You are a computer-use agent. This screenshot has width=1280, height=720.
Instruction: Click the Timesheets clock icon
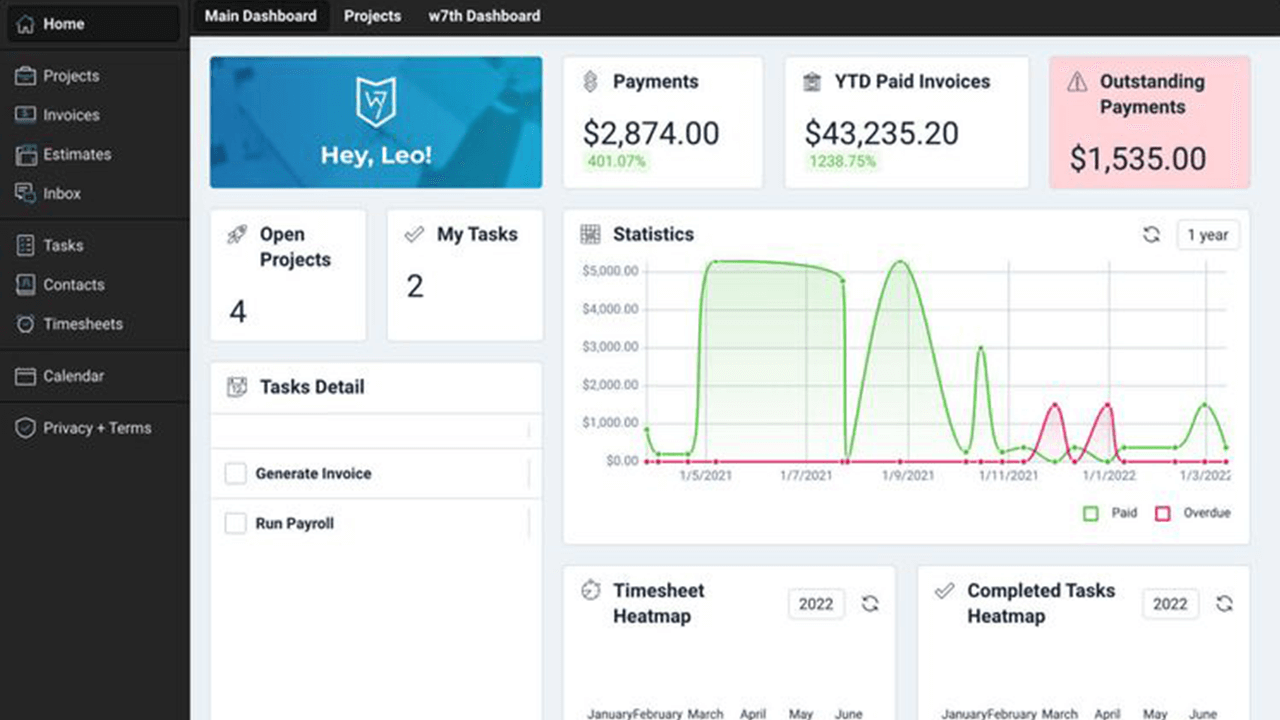coord(26,324)
